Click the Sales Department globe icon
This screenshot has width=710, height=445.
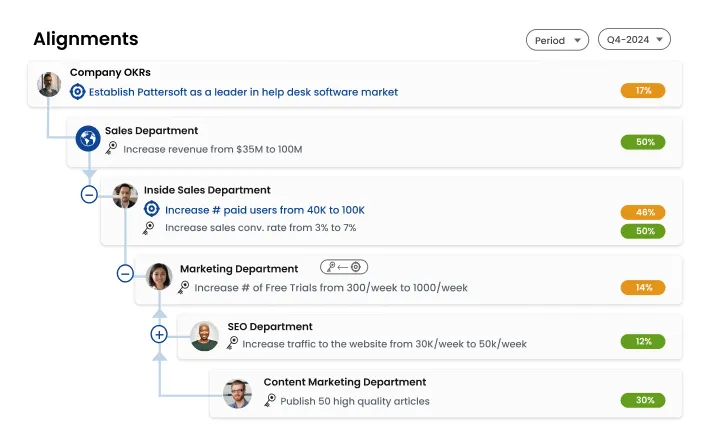[89, 139]
